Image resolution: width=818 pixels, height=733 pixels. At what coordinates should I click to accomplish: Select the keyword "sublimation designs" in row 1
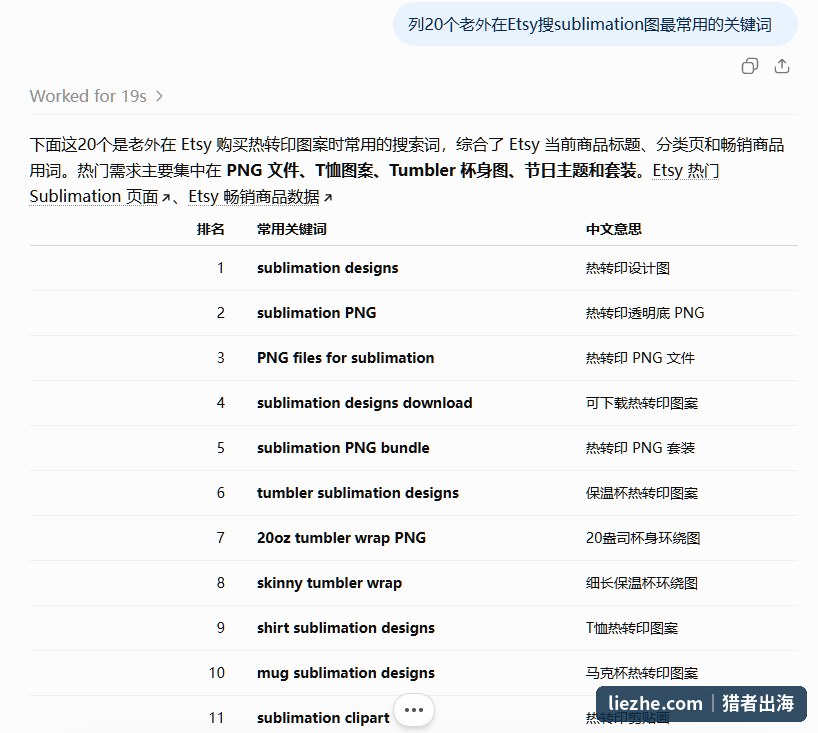point(328,268)
